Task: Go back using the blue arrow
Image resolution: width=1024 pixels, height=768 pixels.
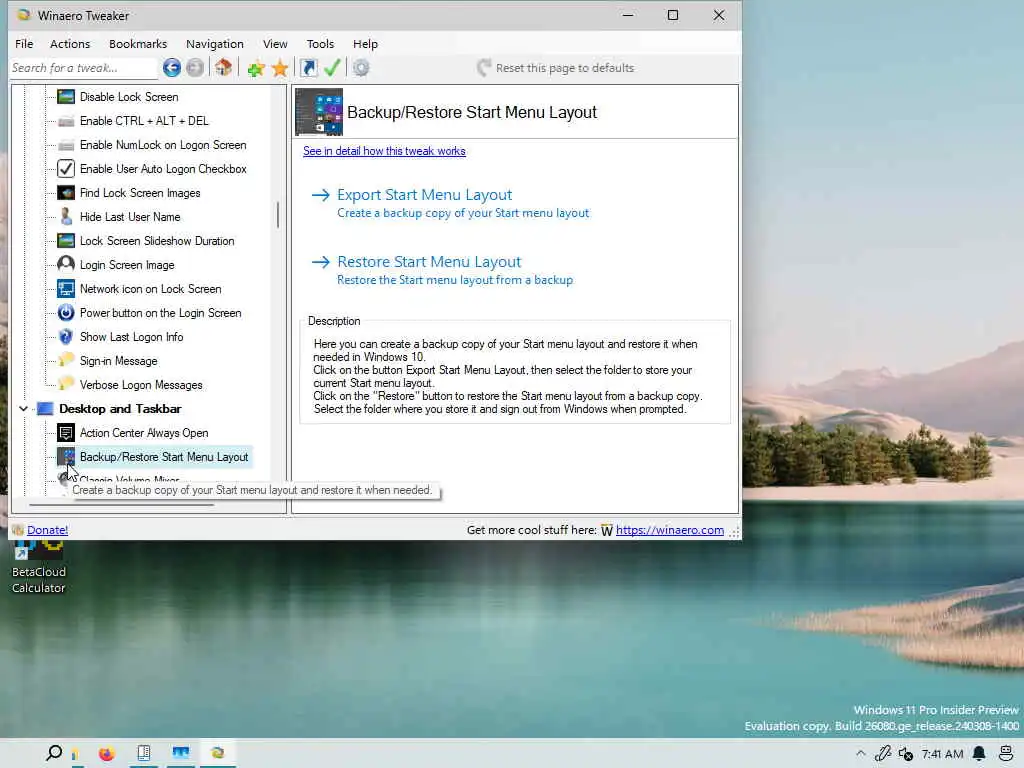Action: [172, 67]
